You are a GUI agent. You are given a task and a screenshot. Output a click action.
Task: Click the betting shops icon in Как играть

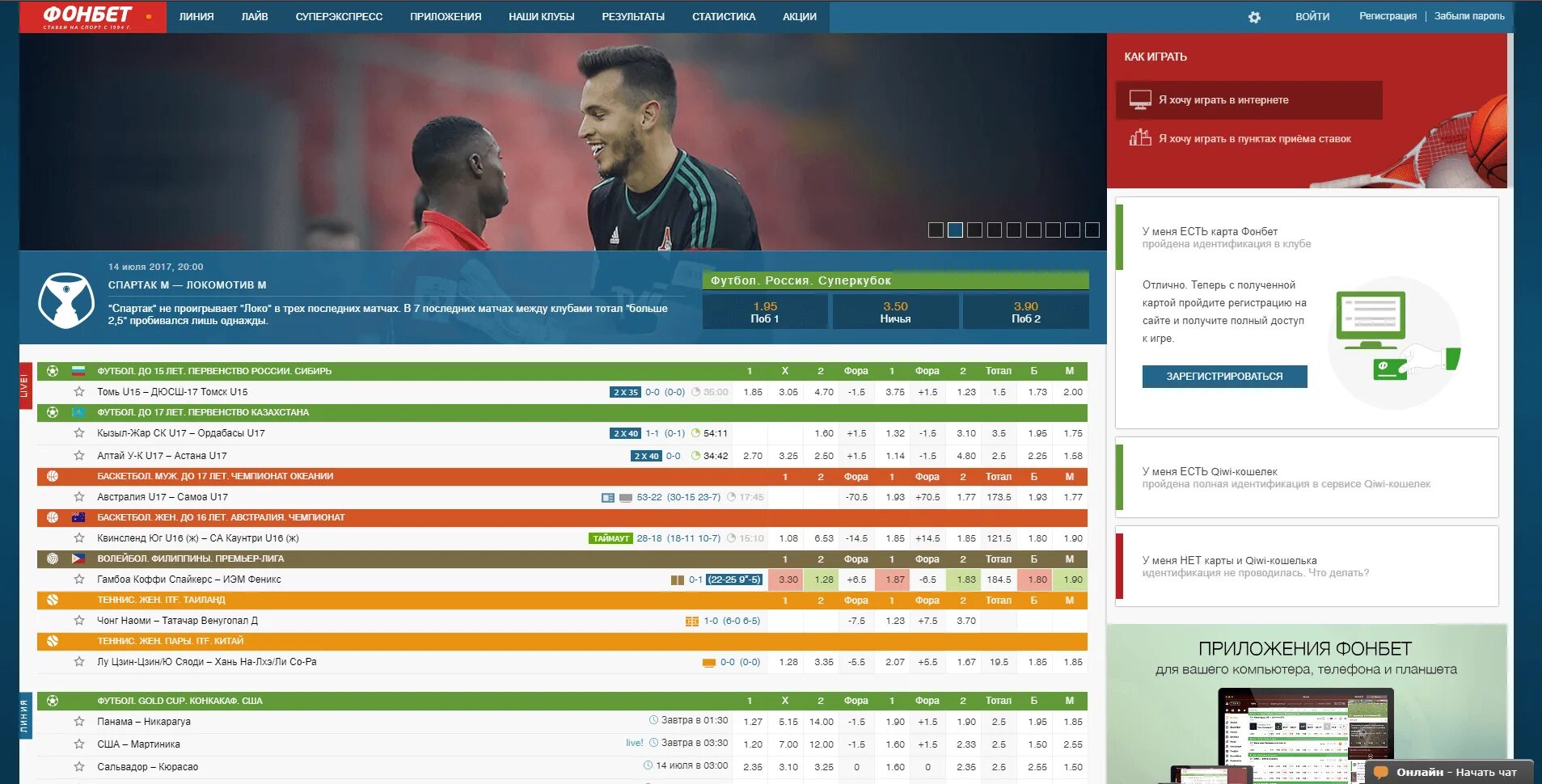click(1140, 137)
